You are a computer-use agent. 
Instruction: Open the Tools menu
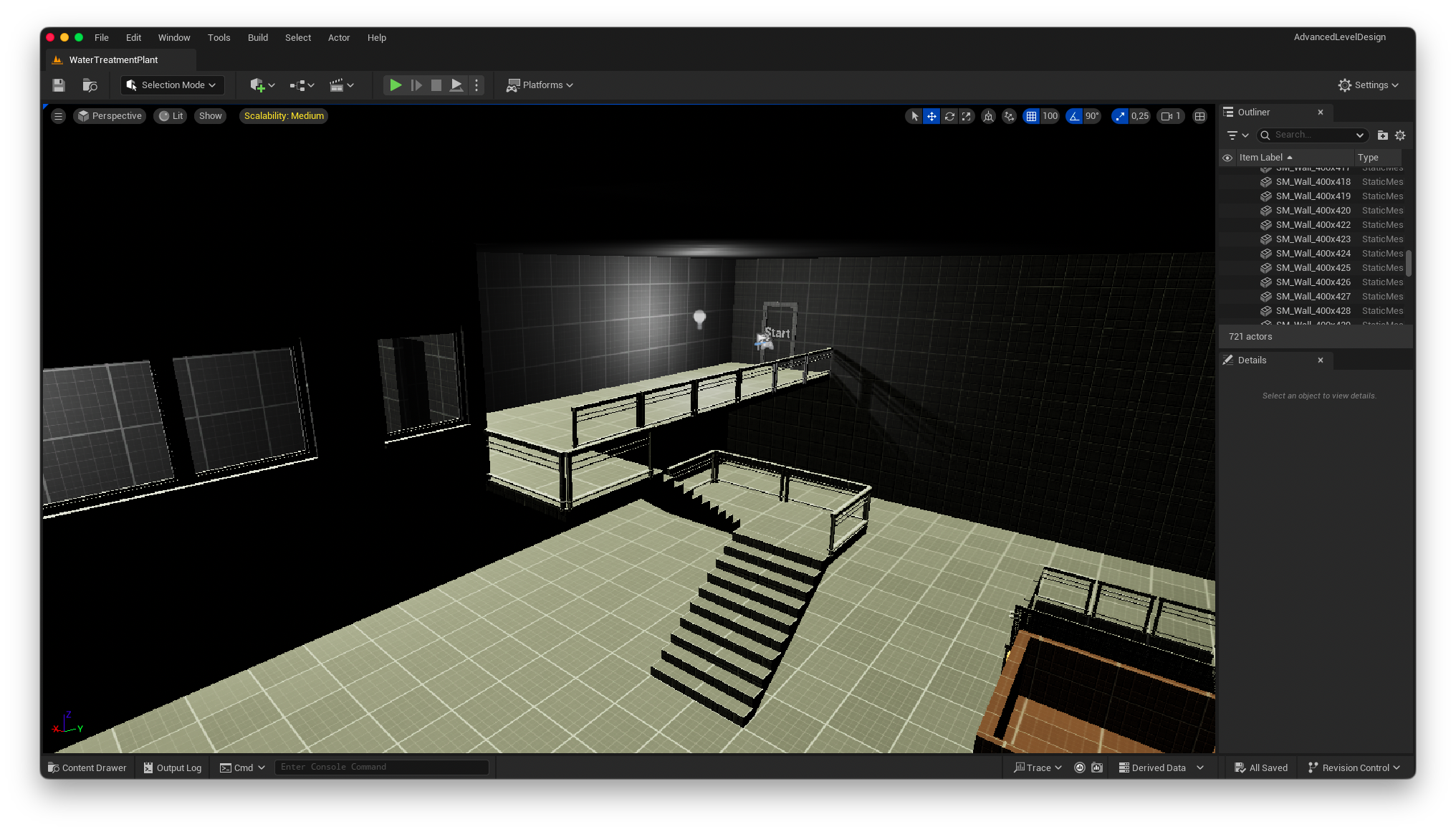tap(219, 38)
